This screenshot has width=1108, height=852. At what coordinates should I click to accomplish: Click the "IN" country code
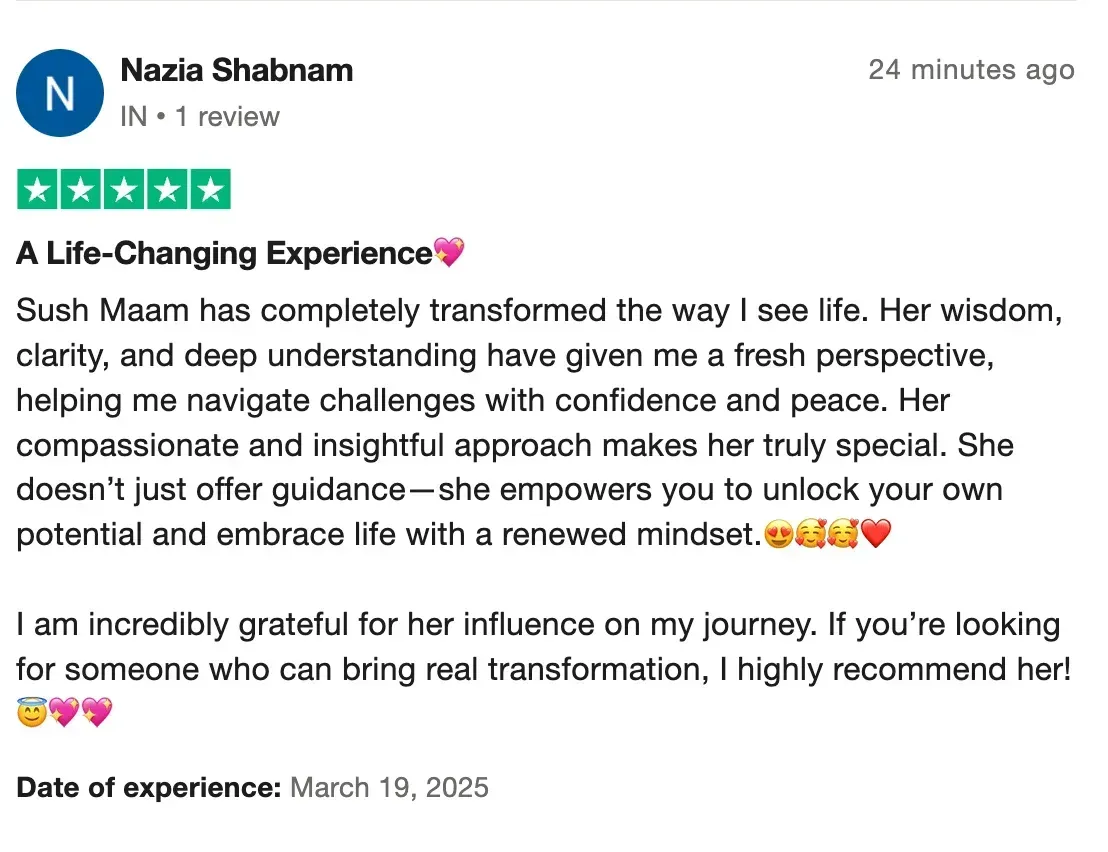coord(133,117)
